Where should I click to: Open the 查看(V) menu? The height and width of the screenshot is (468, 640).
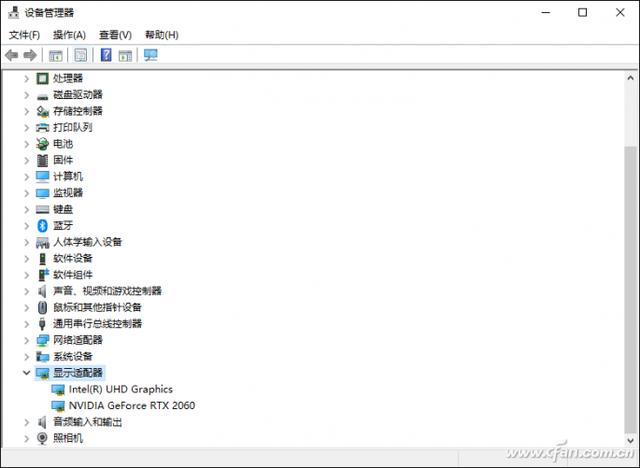116,35
